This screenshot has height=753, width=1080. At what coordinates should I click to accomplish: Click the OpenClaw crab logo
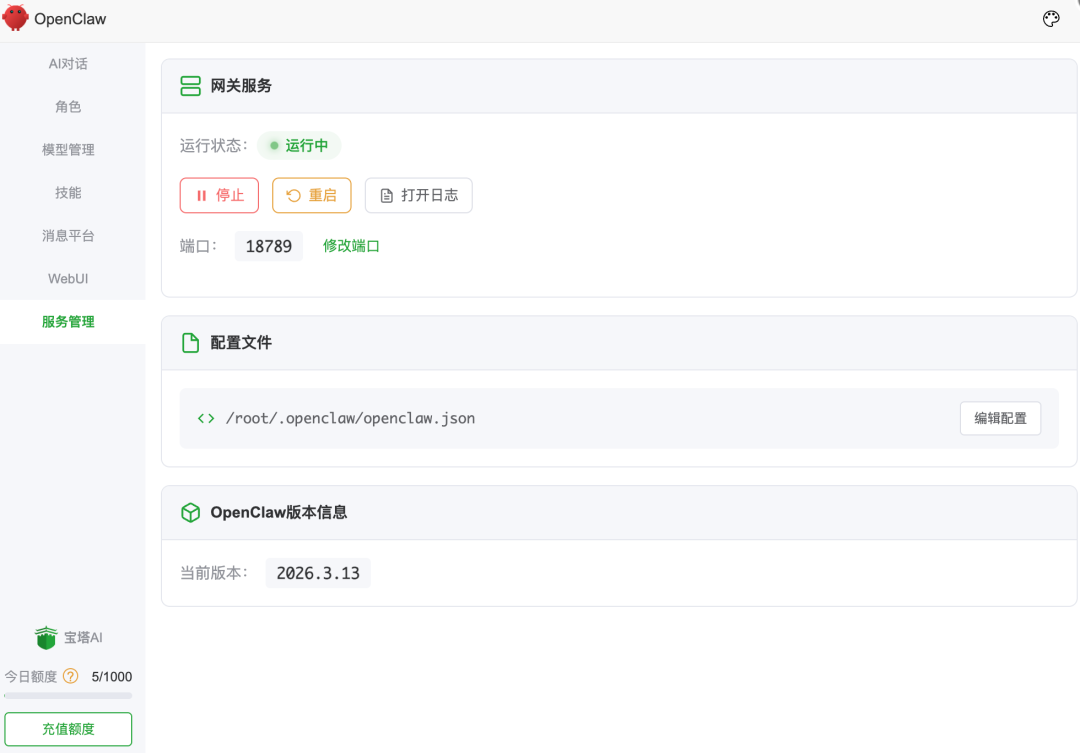click(x=16, y=18)
